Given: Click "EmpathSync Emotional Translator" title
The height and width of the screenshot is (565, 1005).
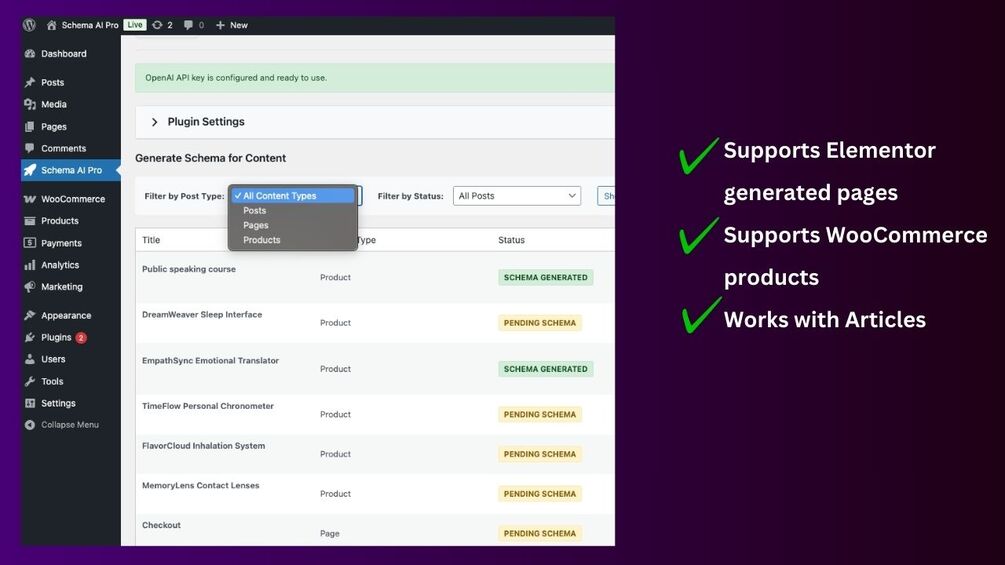Looking at the screenshot, I should [x=210, y=361].
